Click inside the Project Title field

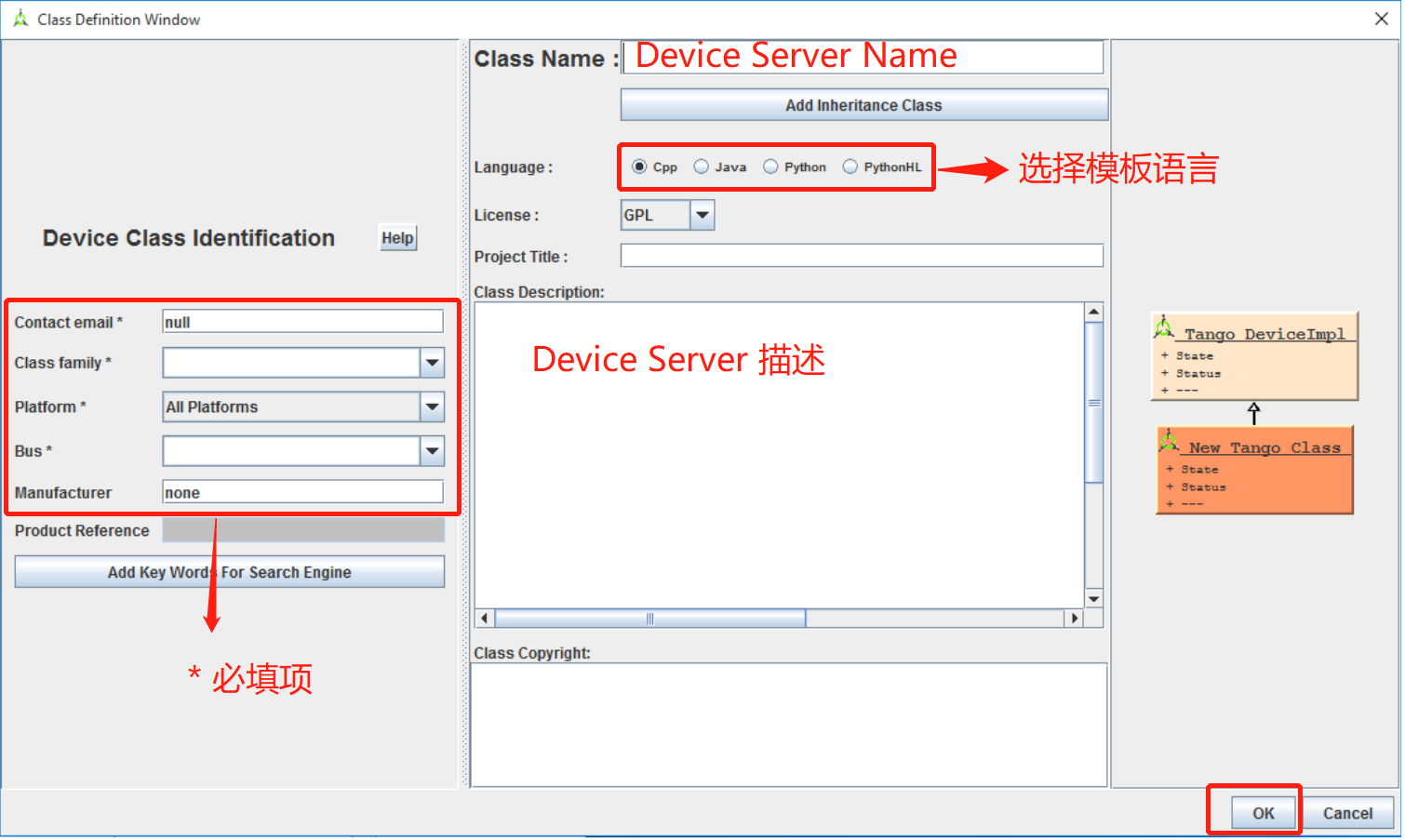tap(861, 255)
